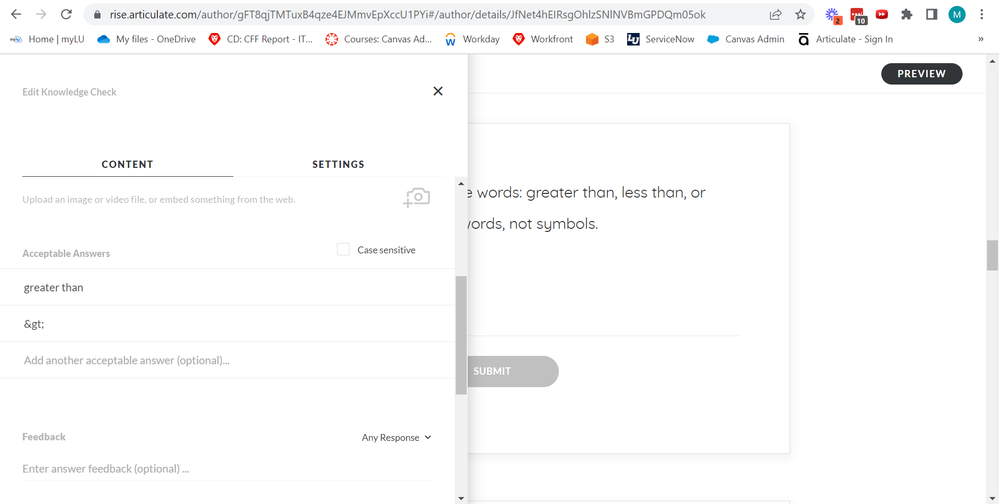Click the answer feedback text field

pyautogui.click(x=226, y=468)
